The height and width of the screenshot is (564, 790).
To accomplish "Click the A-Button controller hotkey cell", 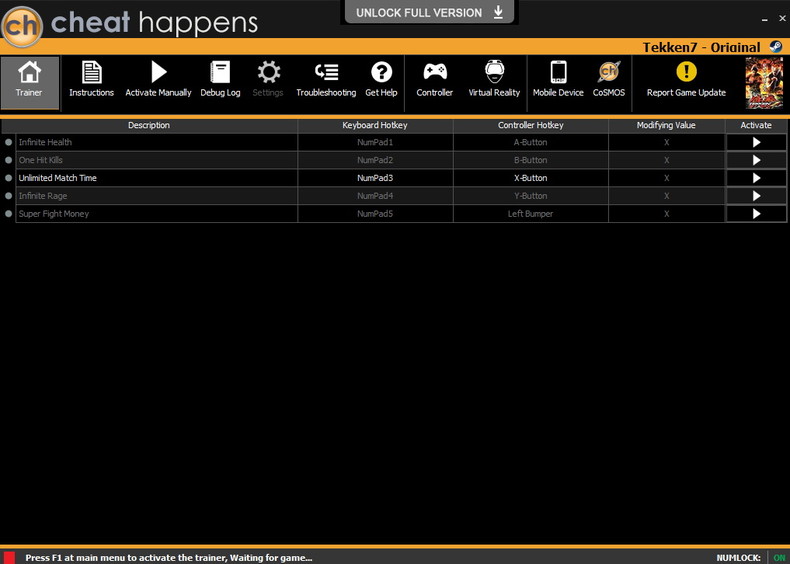I will [531, 142].
